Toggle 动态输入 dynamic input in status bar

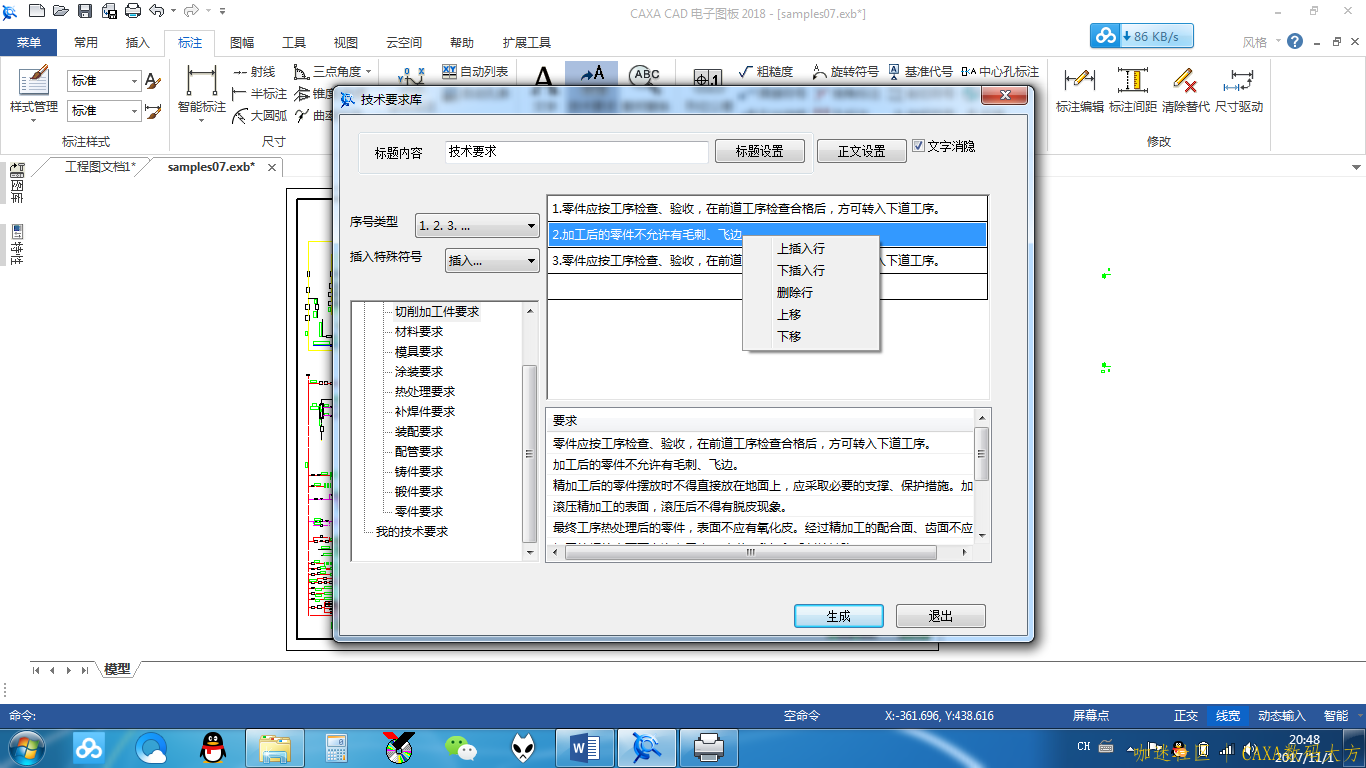click(1281, 716)
